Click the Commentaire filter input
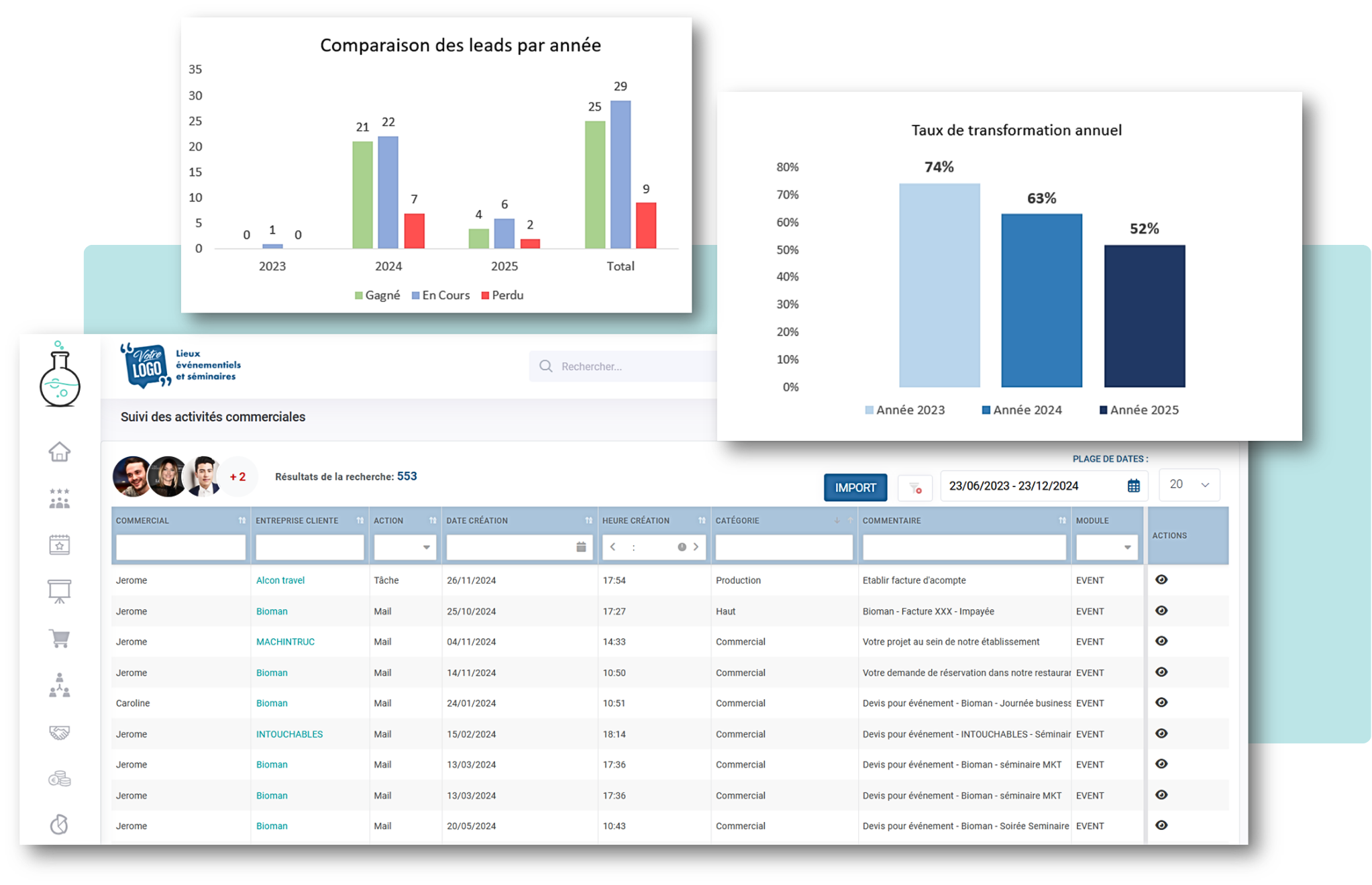Image resolution: width=1372 pixels, height=885 pixels. [964, 547]
